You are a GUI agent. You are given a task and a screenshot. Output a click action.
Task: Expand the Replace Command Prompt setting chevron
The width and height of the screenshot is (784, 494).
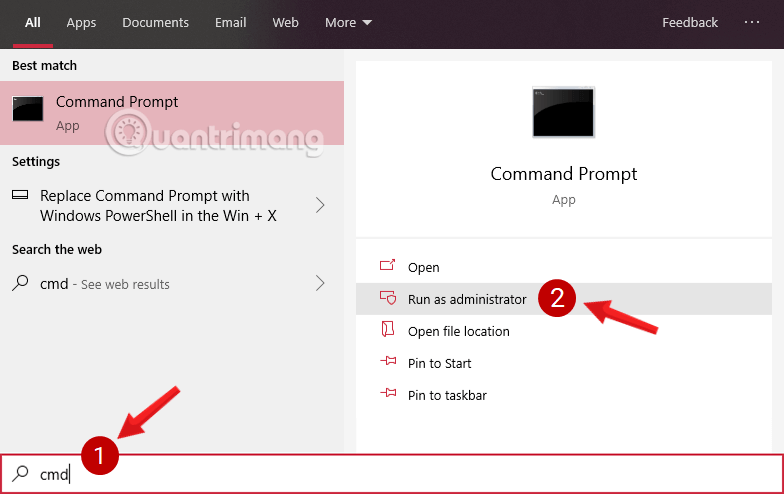point(320,205)
